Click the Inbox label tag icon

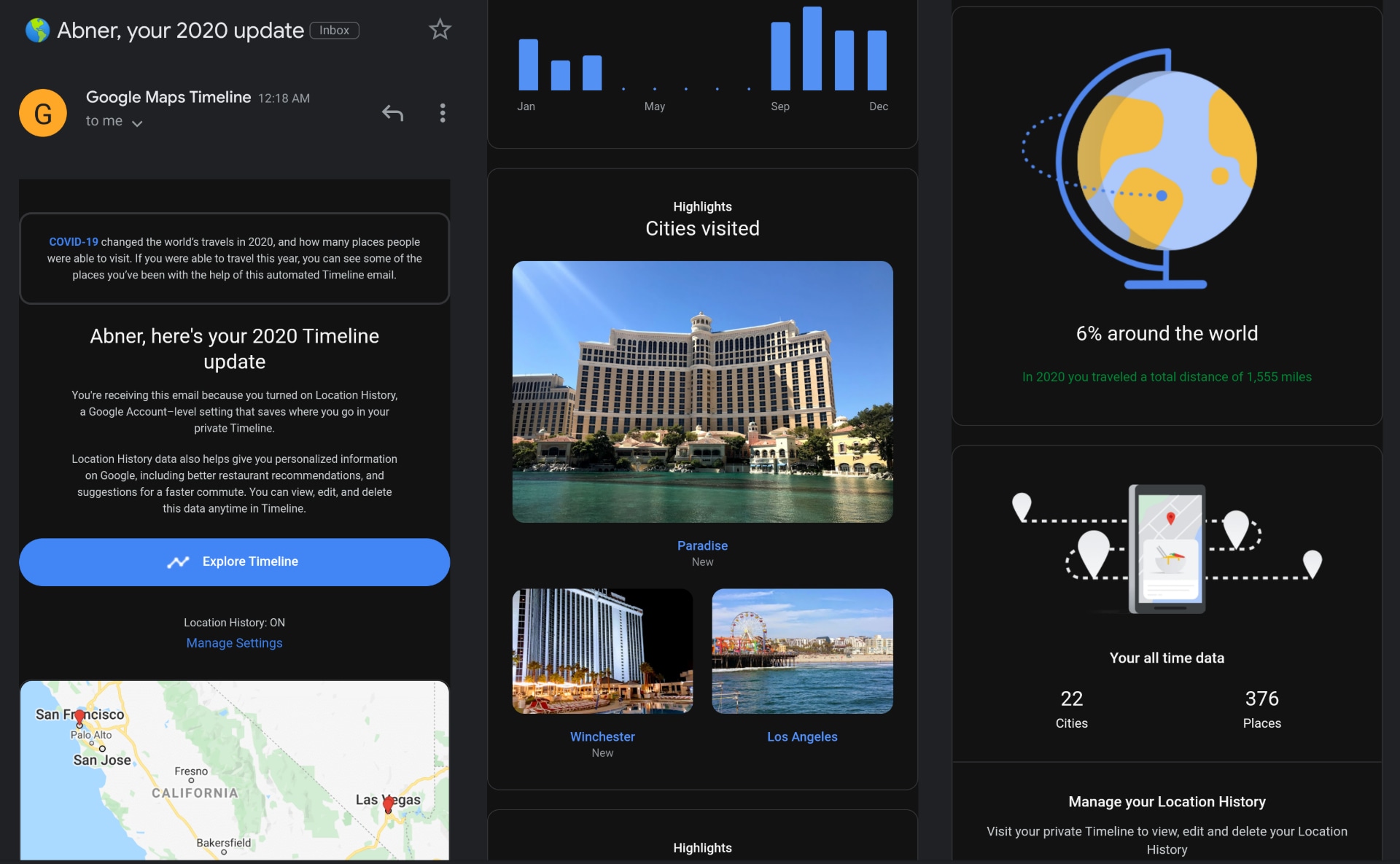pos(334,28)
